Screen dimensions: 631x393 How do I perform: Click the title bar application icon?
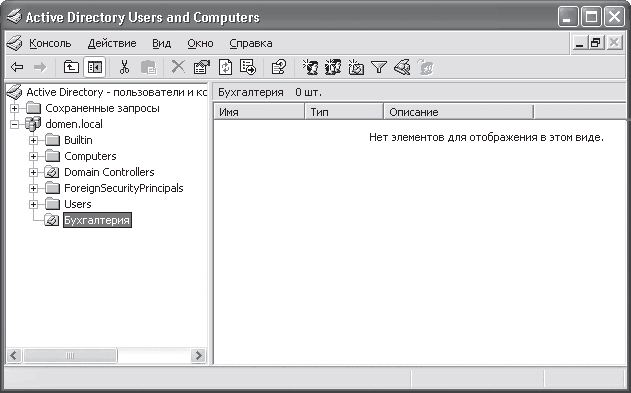point(14,17)
